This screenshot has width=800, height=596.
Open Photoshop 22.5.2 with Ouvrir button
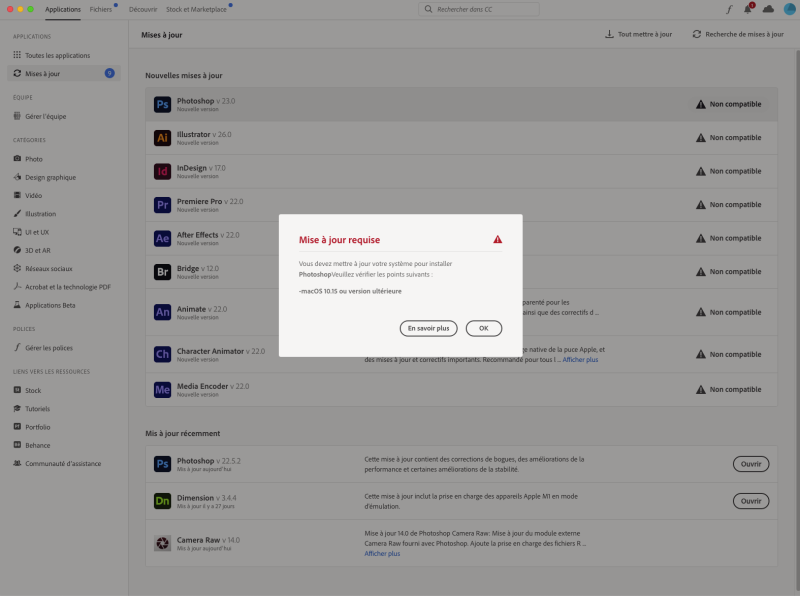(751, 464)
